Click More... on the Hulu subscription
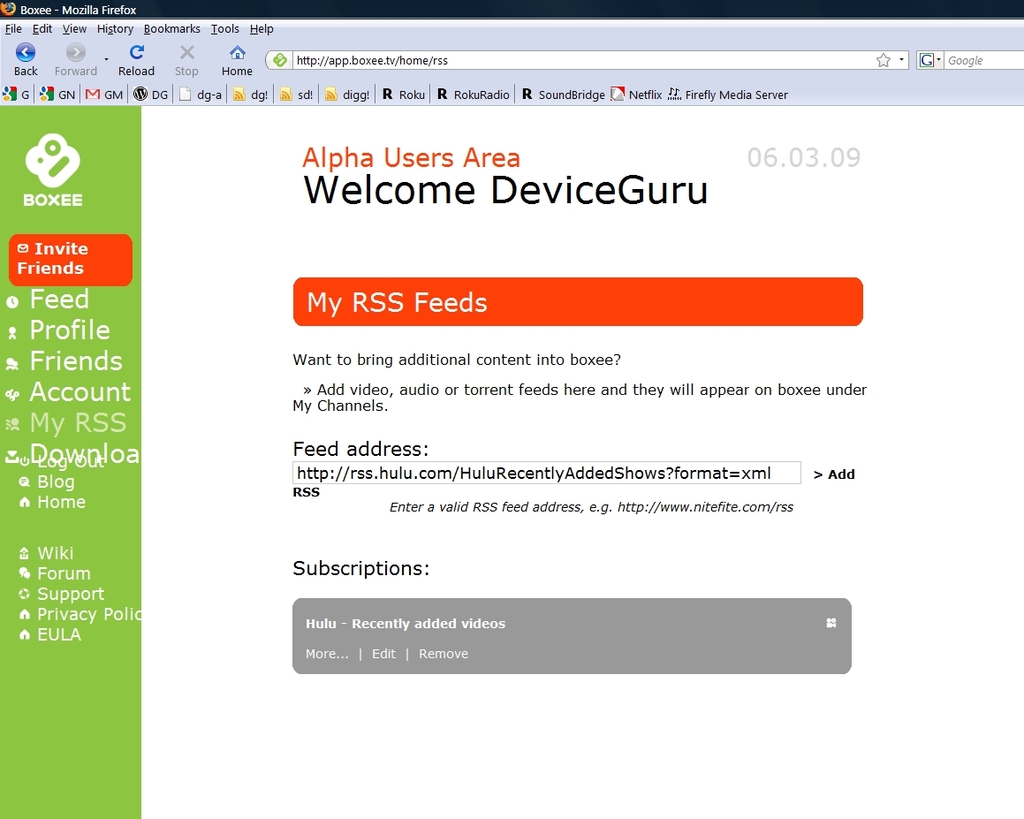Screen dimensions: 1024x819 (327, 654)
